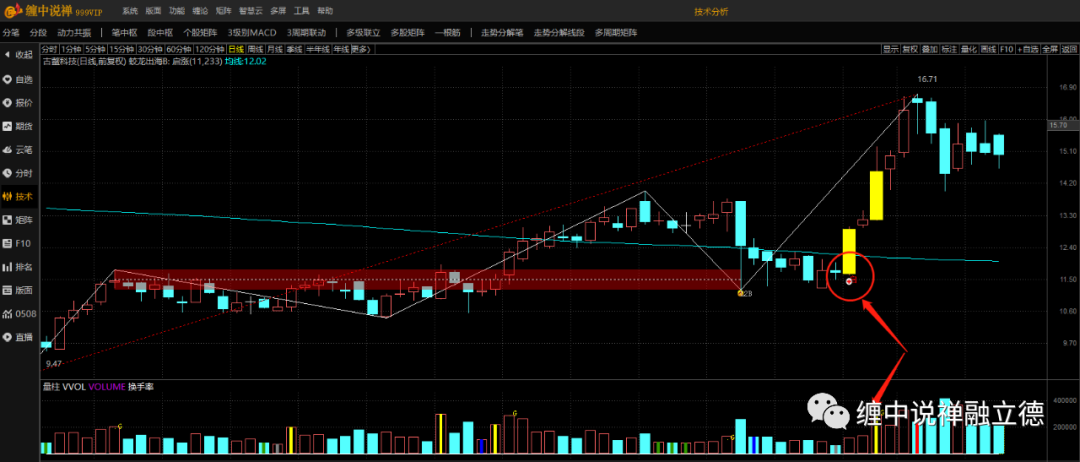This screenshot has height=462, width=1080.
Task: Open the 多屏 menu
Action: pos(278,12)
